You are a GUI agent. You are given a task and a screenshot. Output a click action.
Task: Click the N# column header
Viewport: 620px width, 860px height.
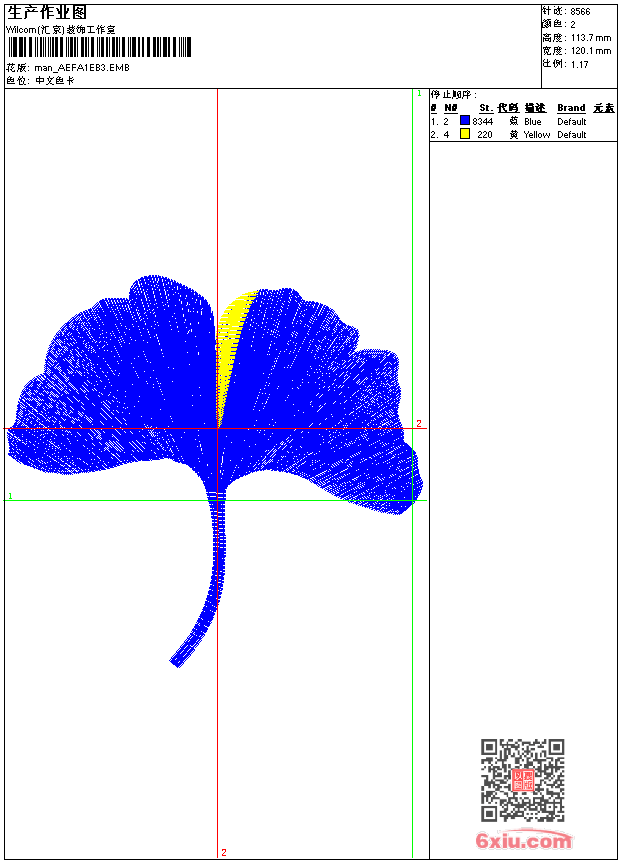click(450, 108)
